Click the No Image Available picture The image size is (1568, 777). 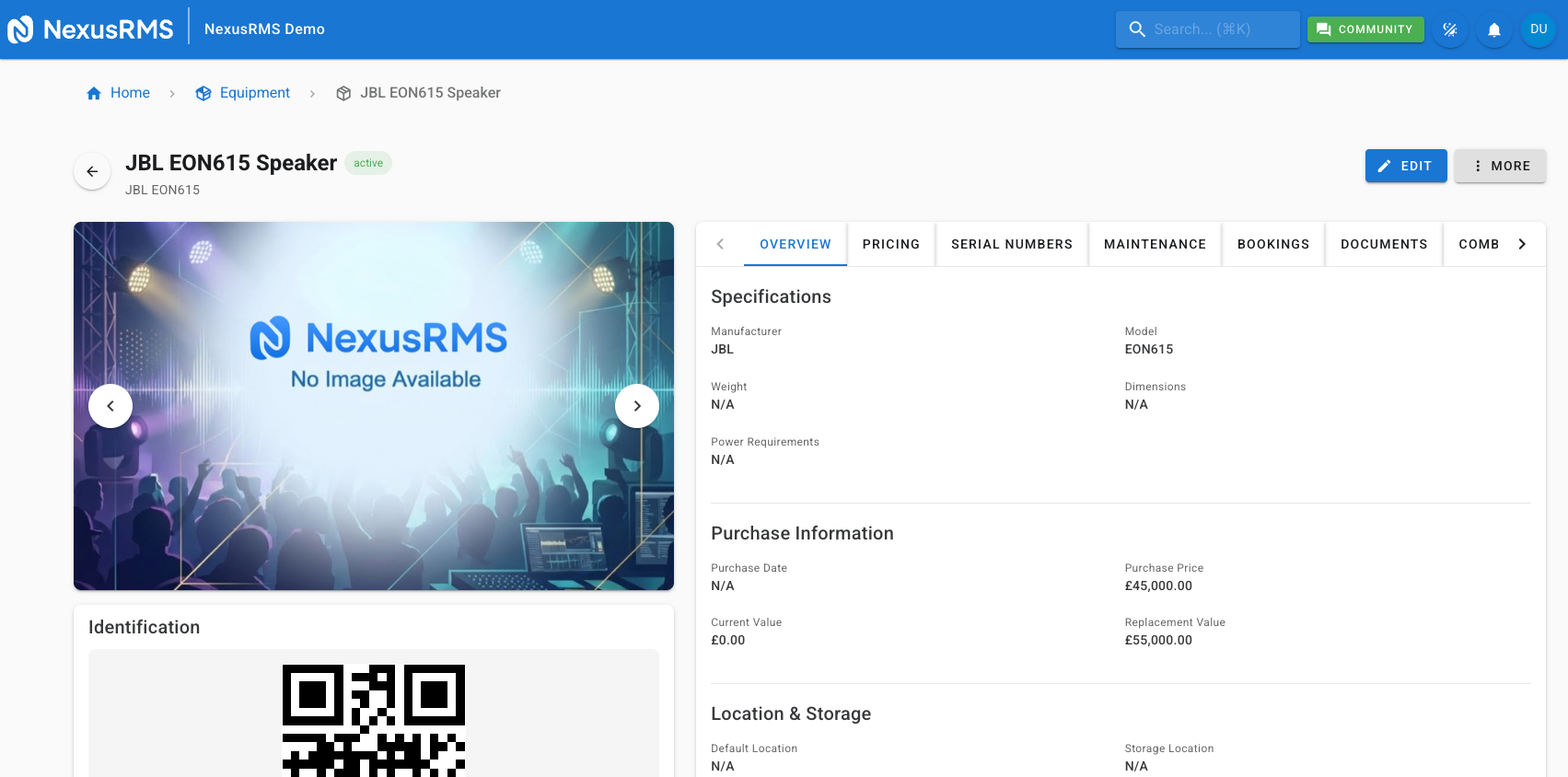coord(374,406)
